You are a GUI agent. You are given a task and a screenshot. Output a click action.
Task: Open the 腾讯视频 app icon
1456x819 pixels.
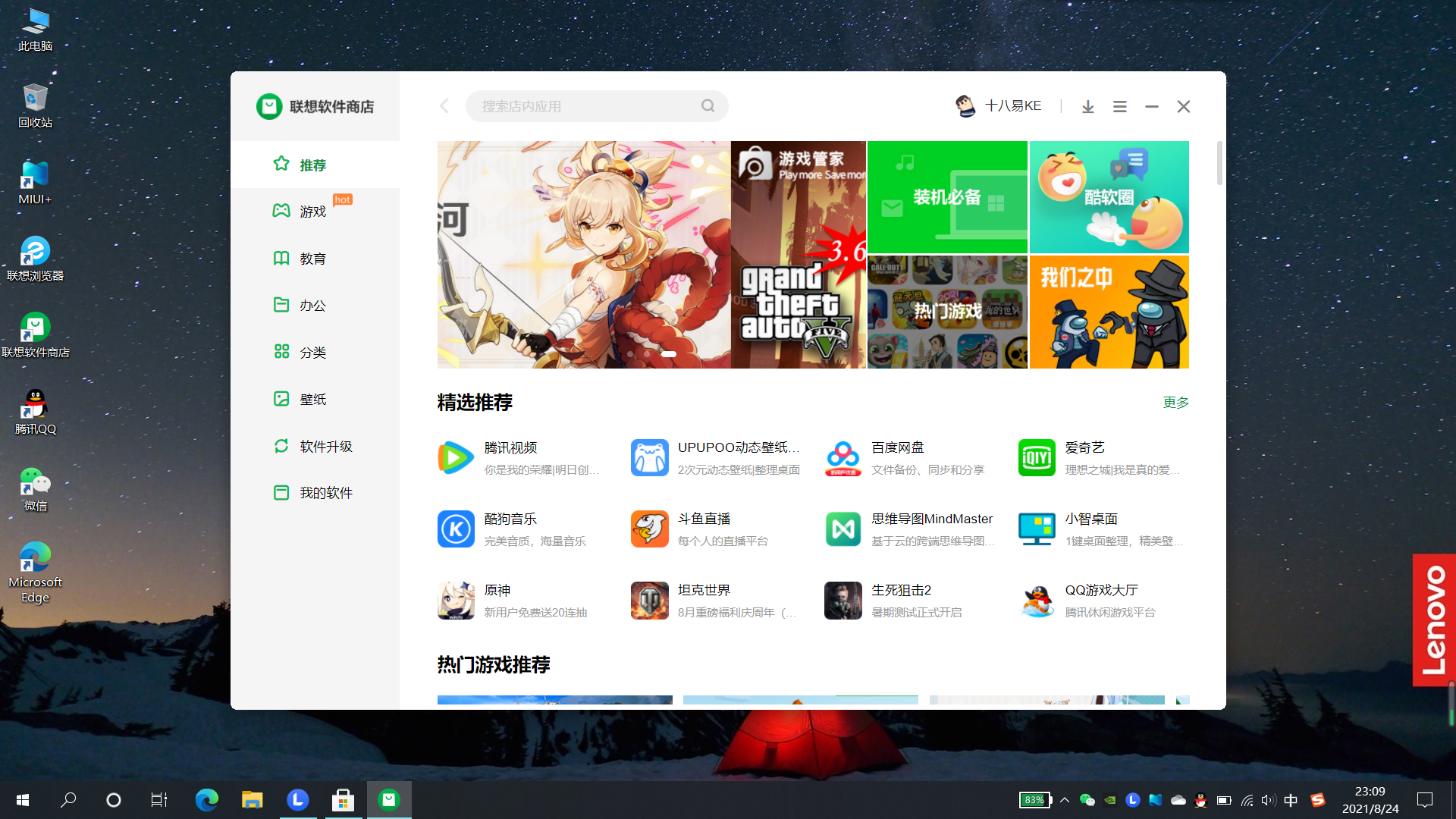(x=456, y=458)
